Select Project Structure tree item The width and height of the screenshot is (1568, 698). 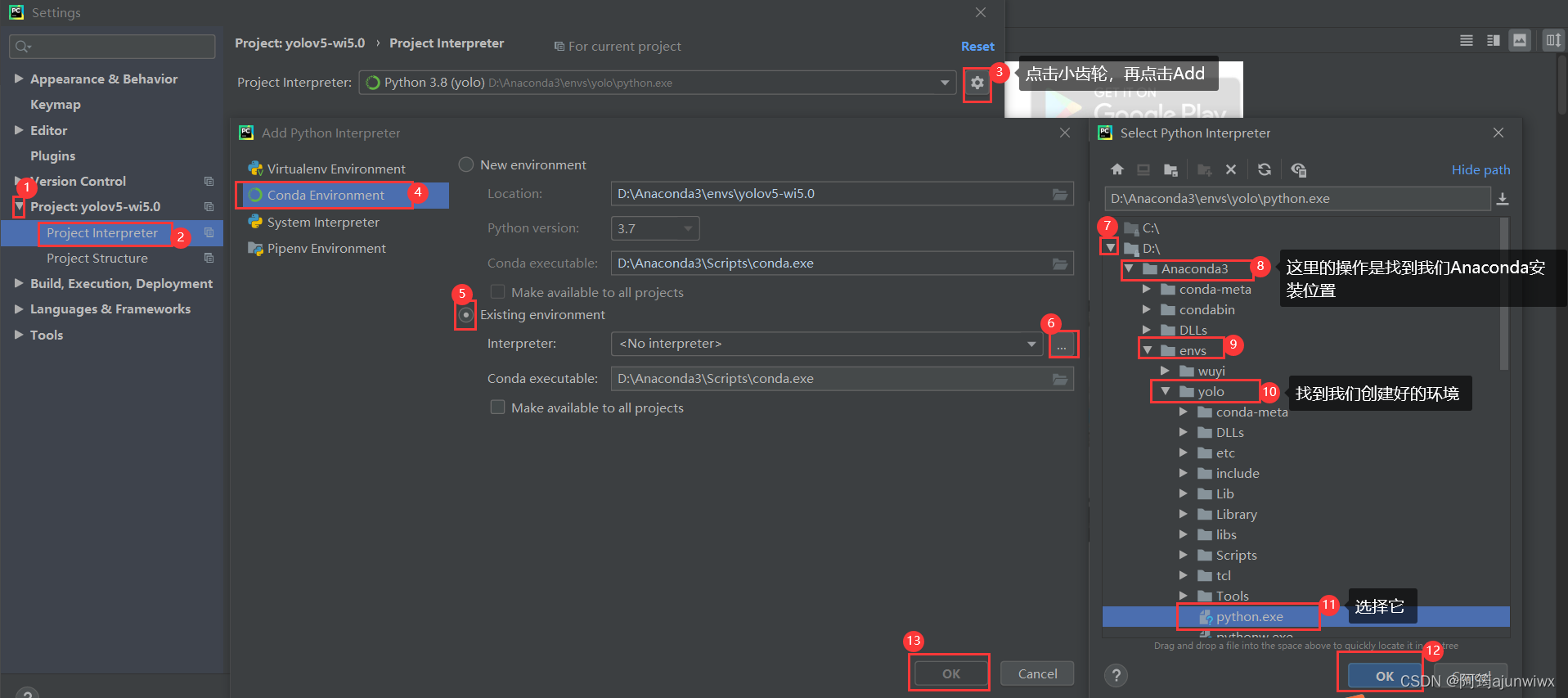coord(97,259)
